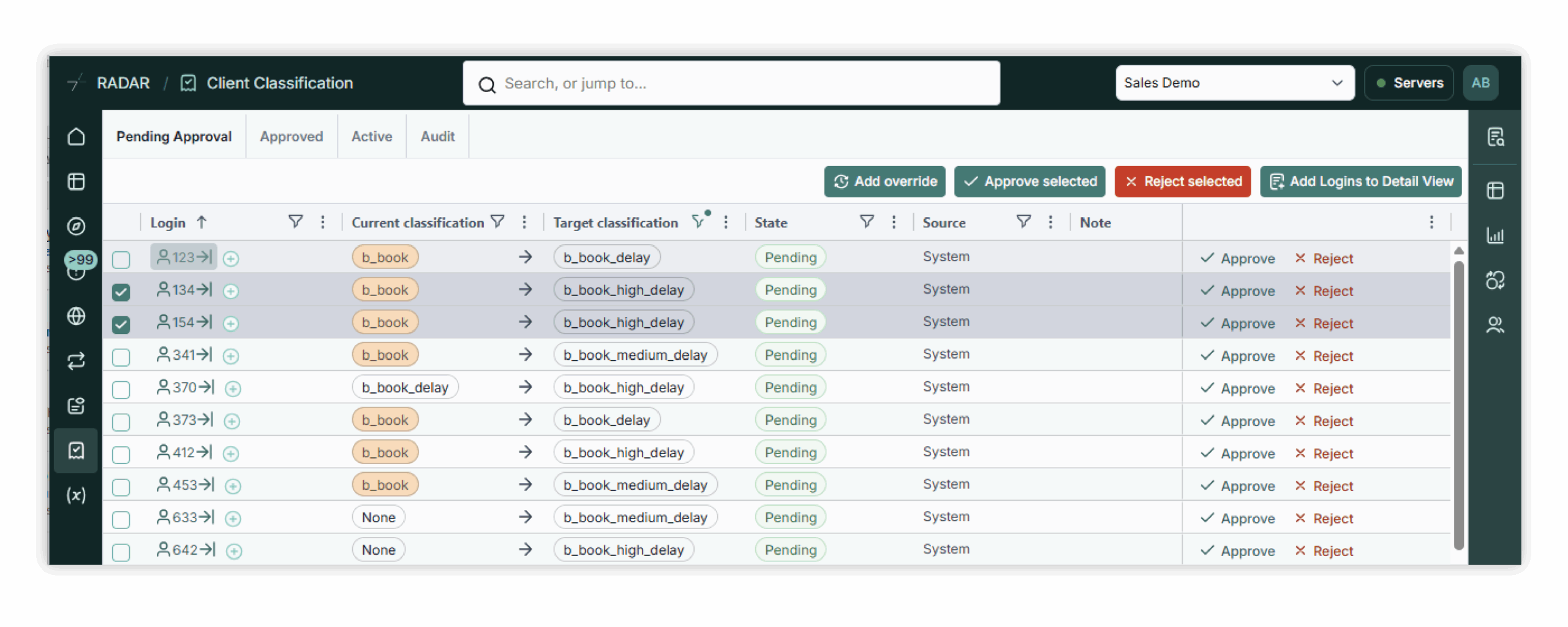Click the b_book_delay target tag for login 123
The width and height of the screenshot is (1568, 627).
click(x=606, y=257)
